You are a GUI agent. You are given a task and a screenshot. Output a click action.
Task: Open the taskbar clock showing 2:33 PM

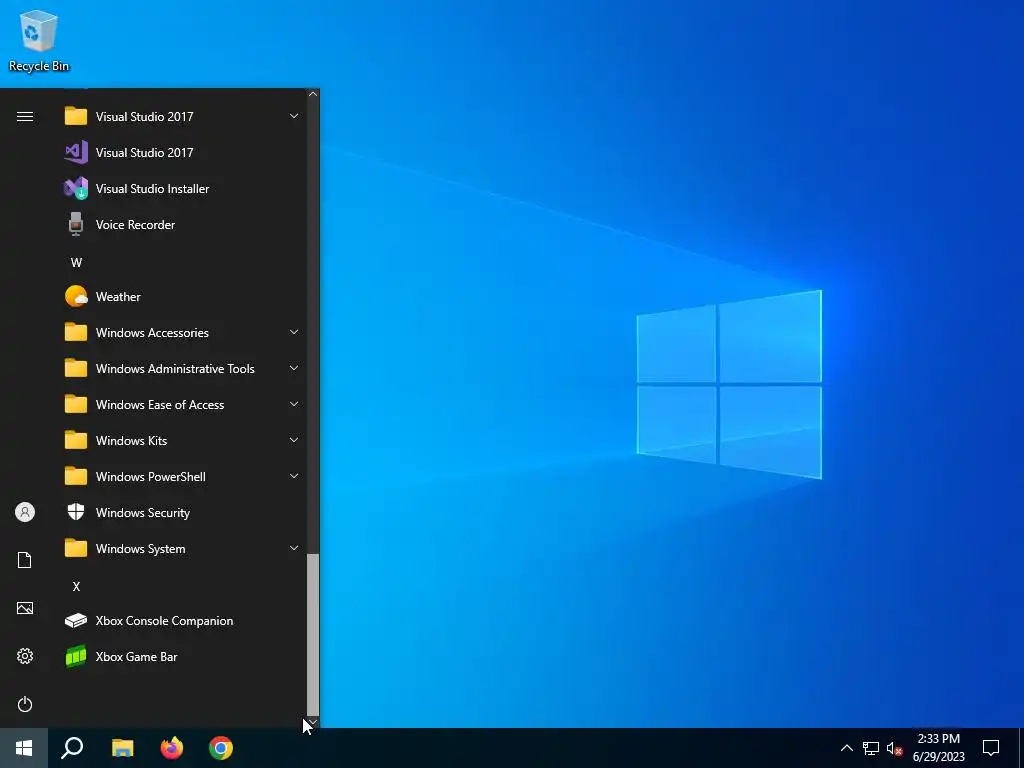938,748
